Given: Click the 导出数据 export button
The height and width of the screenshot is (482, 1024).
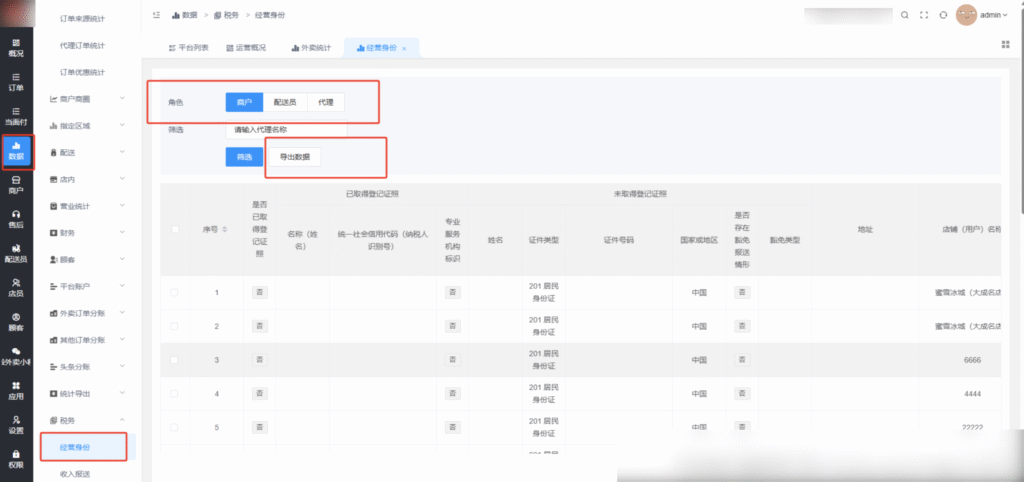Looking at the screenshot, I should tap(295, 157).
